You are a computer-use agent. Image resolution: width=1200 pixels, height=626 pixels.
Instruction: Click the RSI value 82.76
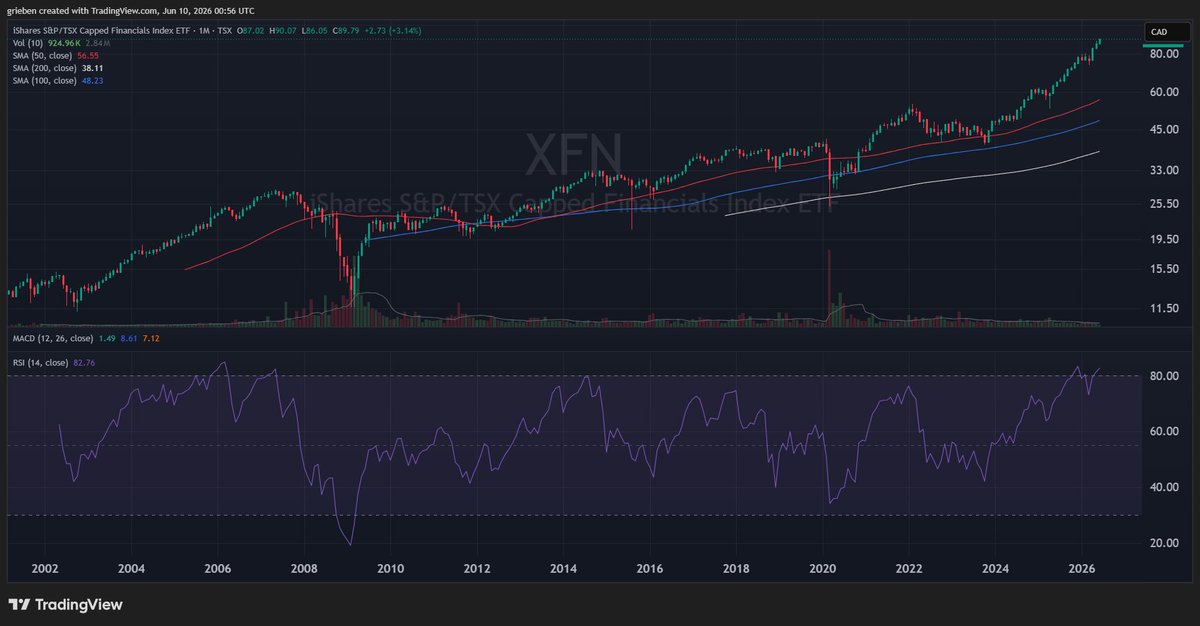(84, 361)
